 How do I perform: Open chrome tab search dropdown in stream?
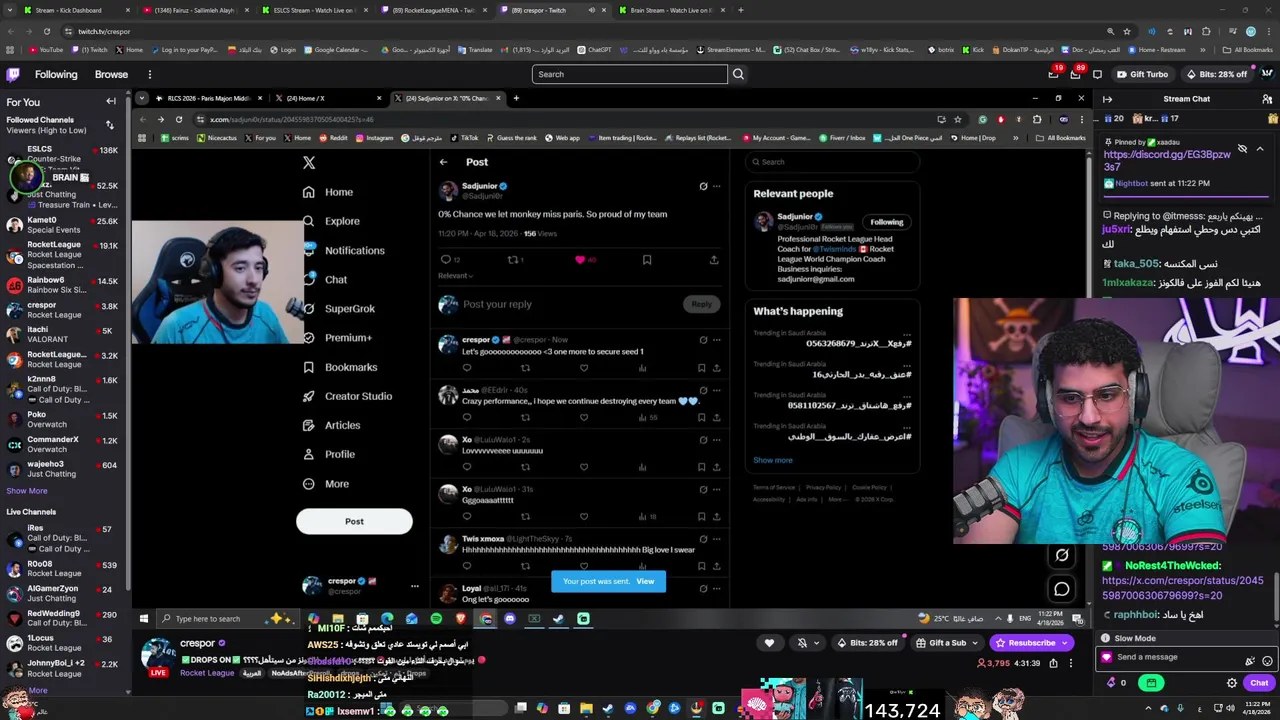click(142, 98)
